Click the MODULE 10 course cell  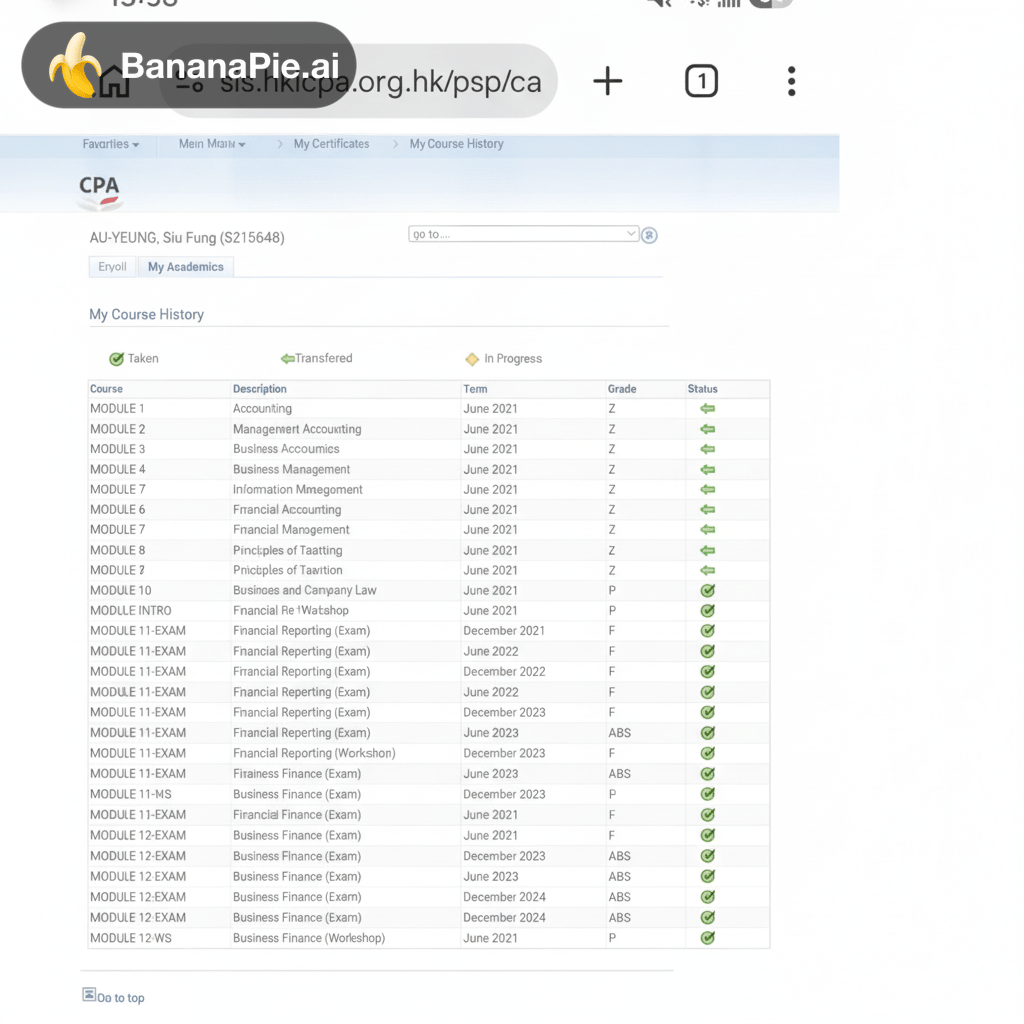121,590
